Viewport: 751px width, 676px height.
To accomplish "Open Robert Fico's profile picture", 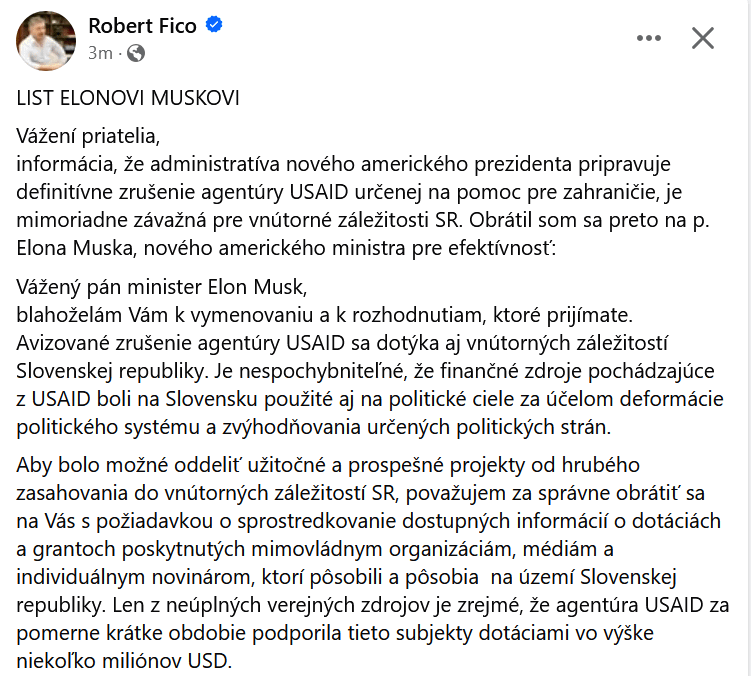I will (x=46, y=41).
